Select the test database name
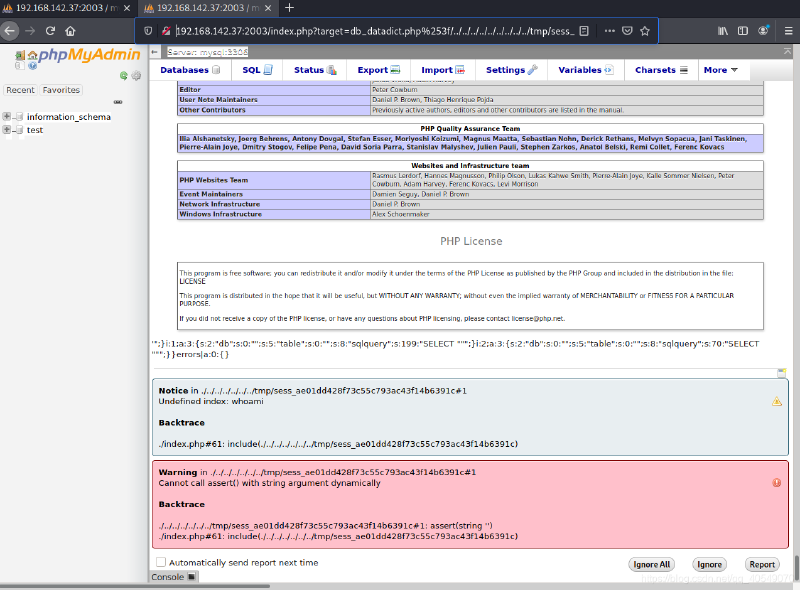Viewport: 800px width, 590px height. [35, 130]
